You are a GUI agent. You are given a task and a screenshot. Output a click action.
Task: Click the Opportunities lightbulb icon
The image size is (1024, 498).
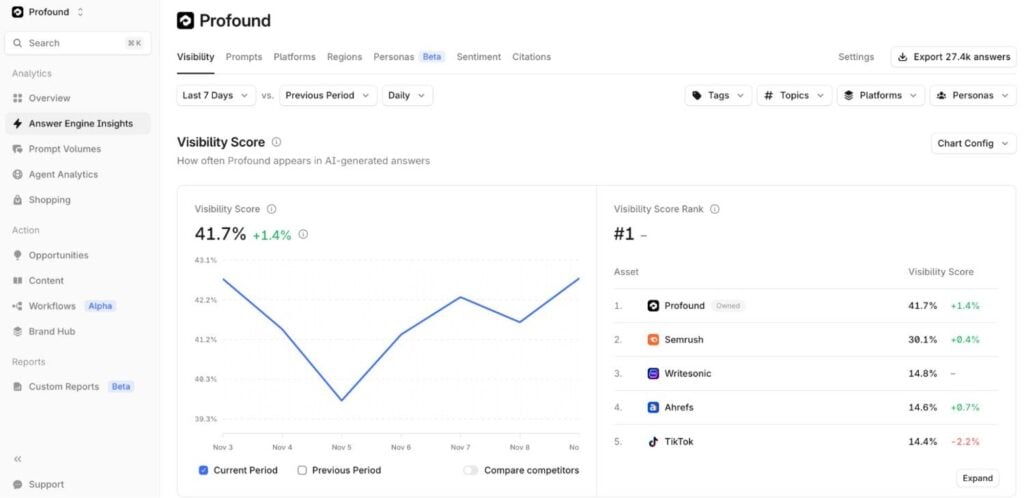point(18,255)
